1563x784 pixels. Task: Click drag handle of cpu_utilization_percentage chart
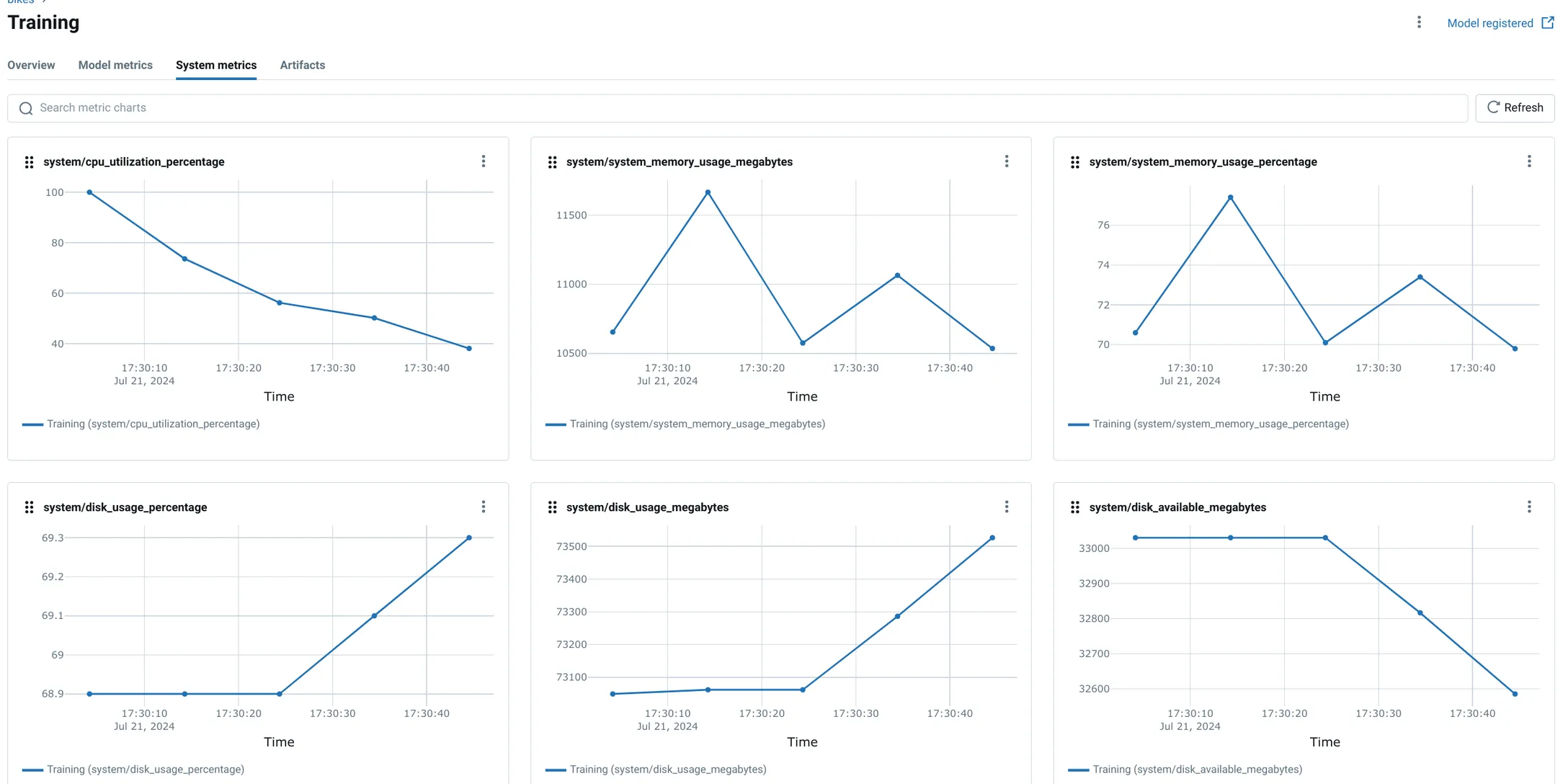(29, 162)
